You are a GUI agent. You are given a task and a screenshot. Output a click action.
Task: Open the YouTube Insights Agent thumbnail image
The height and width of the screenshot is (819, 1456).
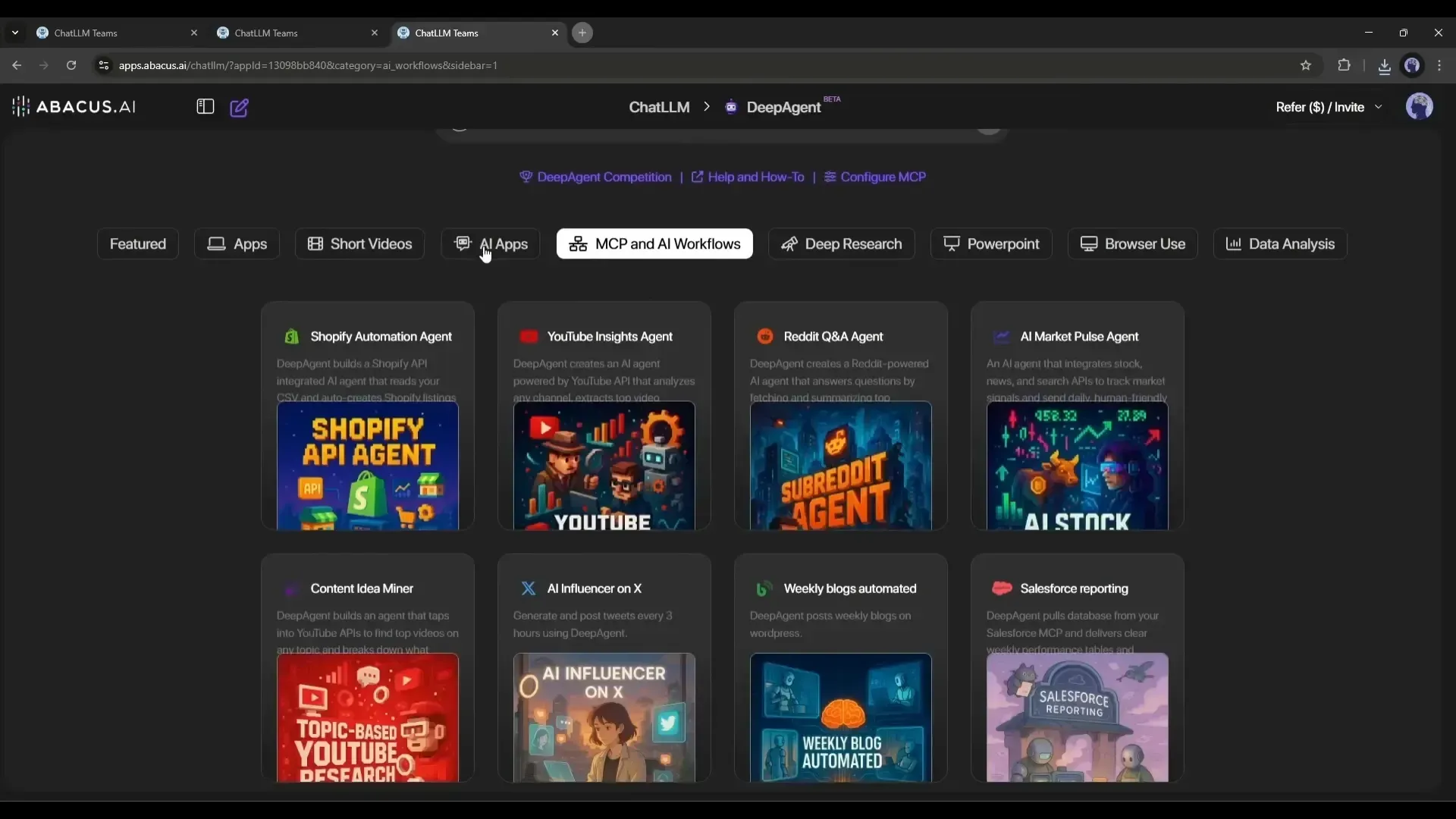(604, 466)
